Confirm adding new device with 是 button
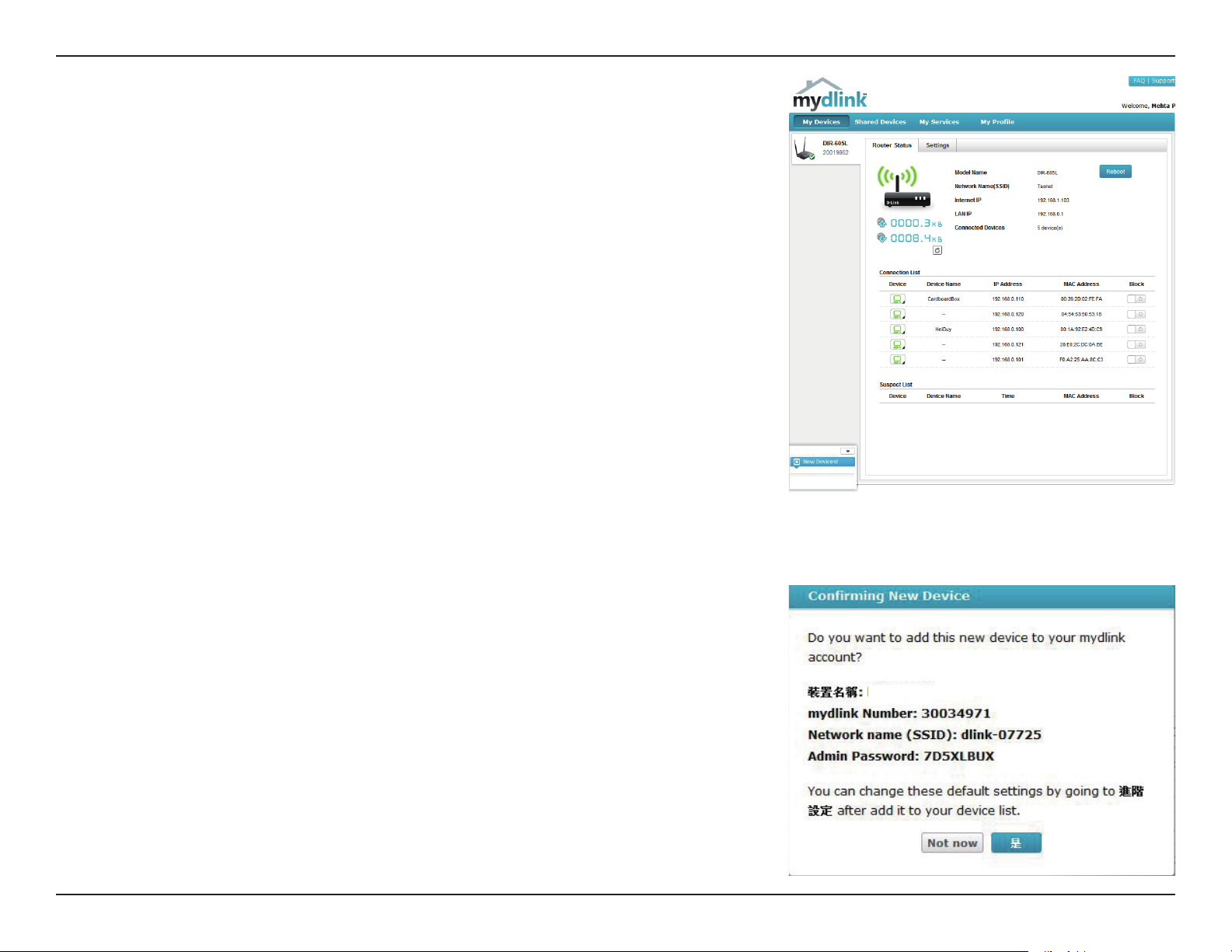 click(x=1016, y=843)
